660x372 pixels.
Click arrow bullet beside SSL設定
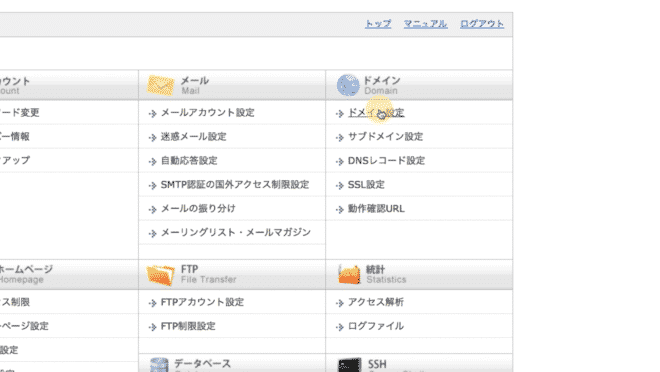coord(340,186)
